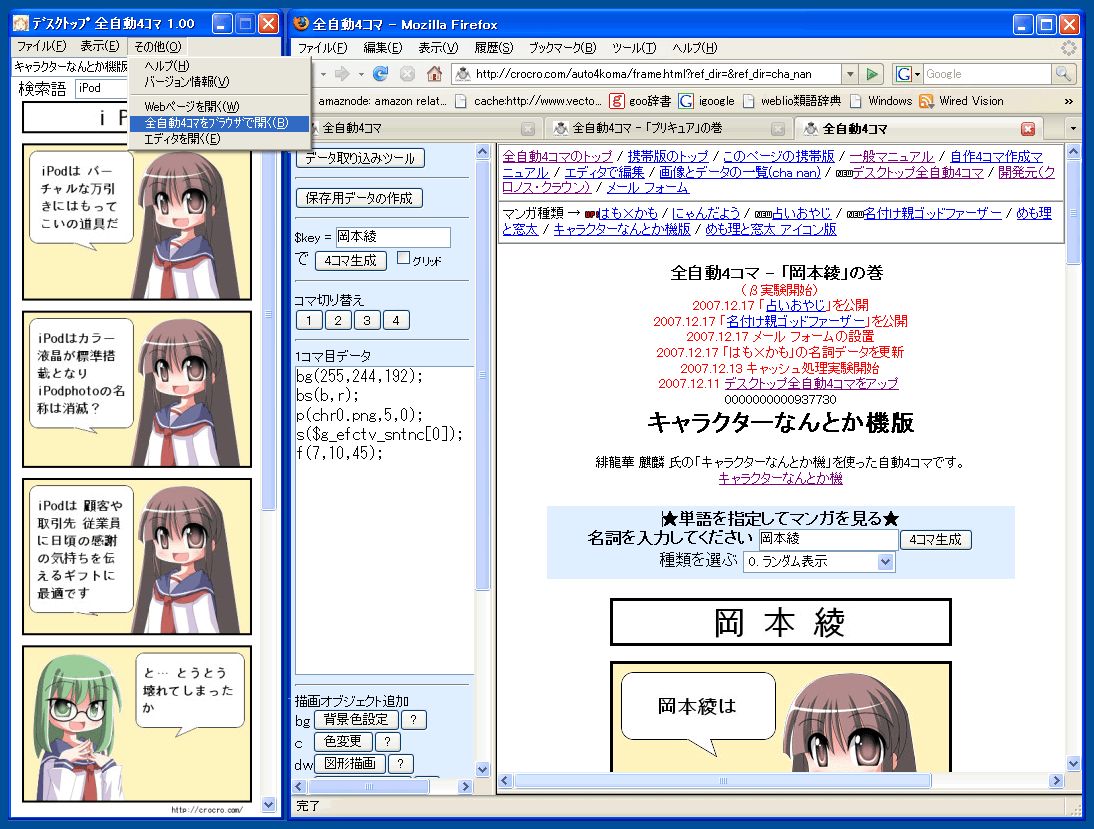Screen dimensions: 1094x829
Task: Click the 4コマ生成 button on the web page
Action: tap(936, 539)
